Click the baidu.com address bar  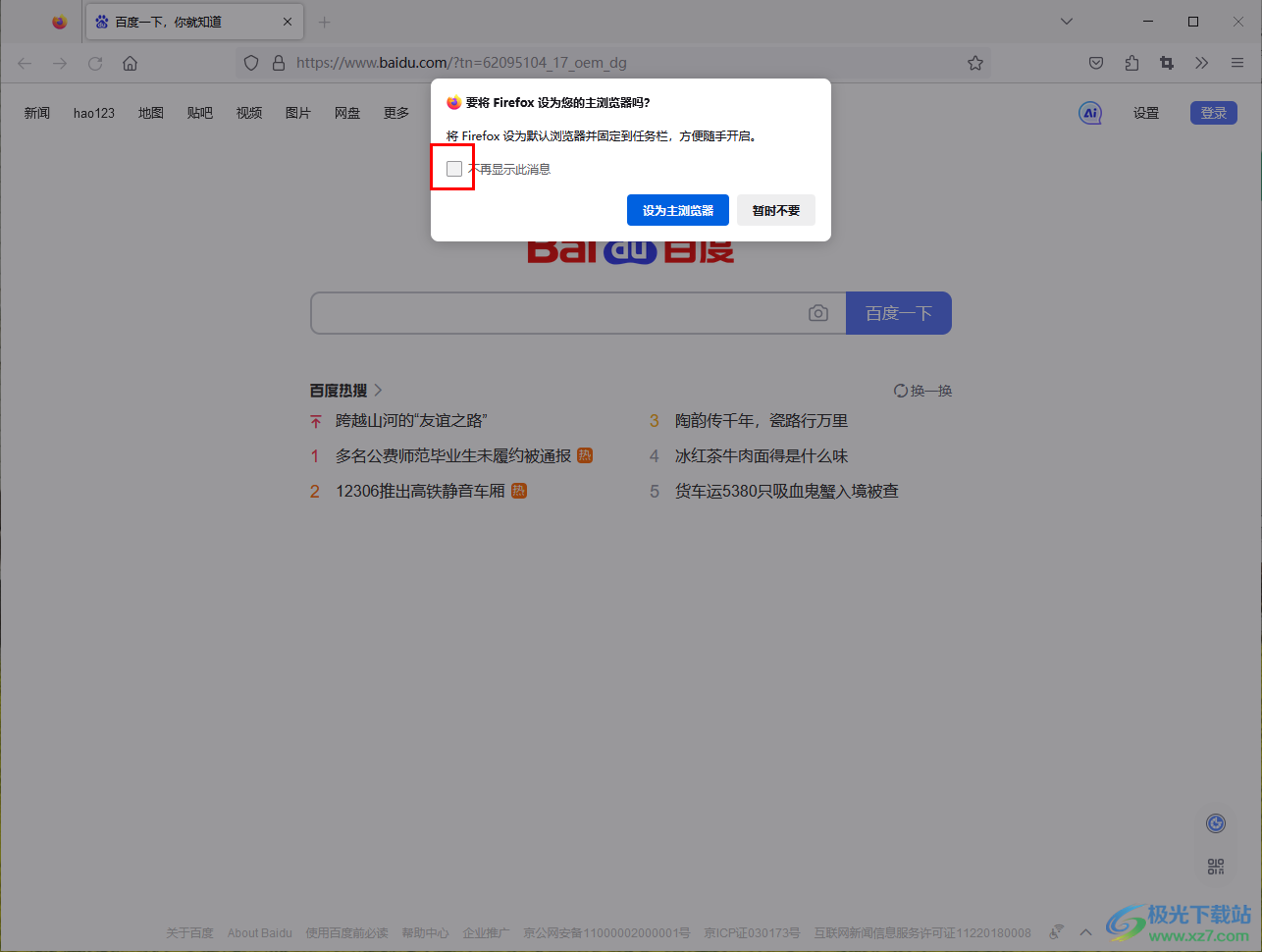(613, 63)
